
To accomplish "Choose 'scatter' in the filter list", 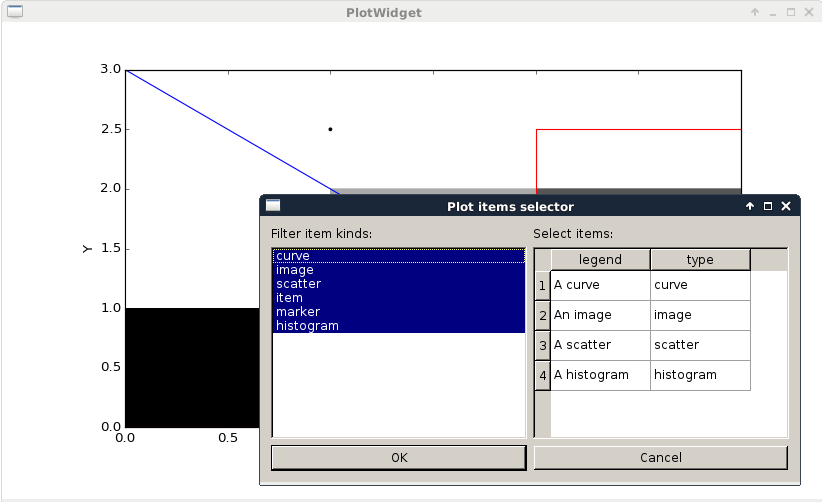I will (x=398, y=284).
